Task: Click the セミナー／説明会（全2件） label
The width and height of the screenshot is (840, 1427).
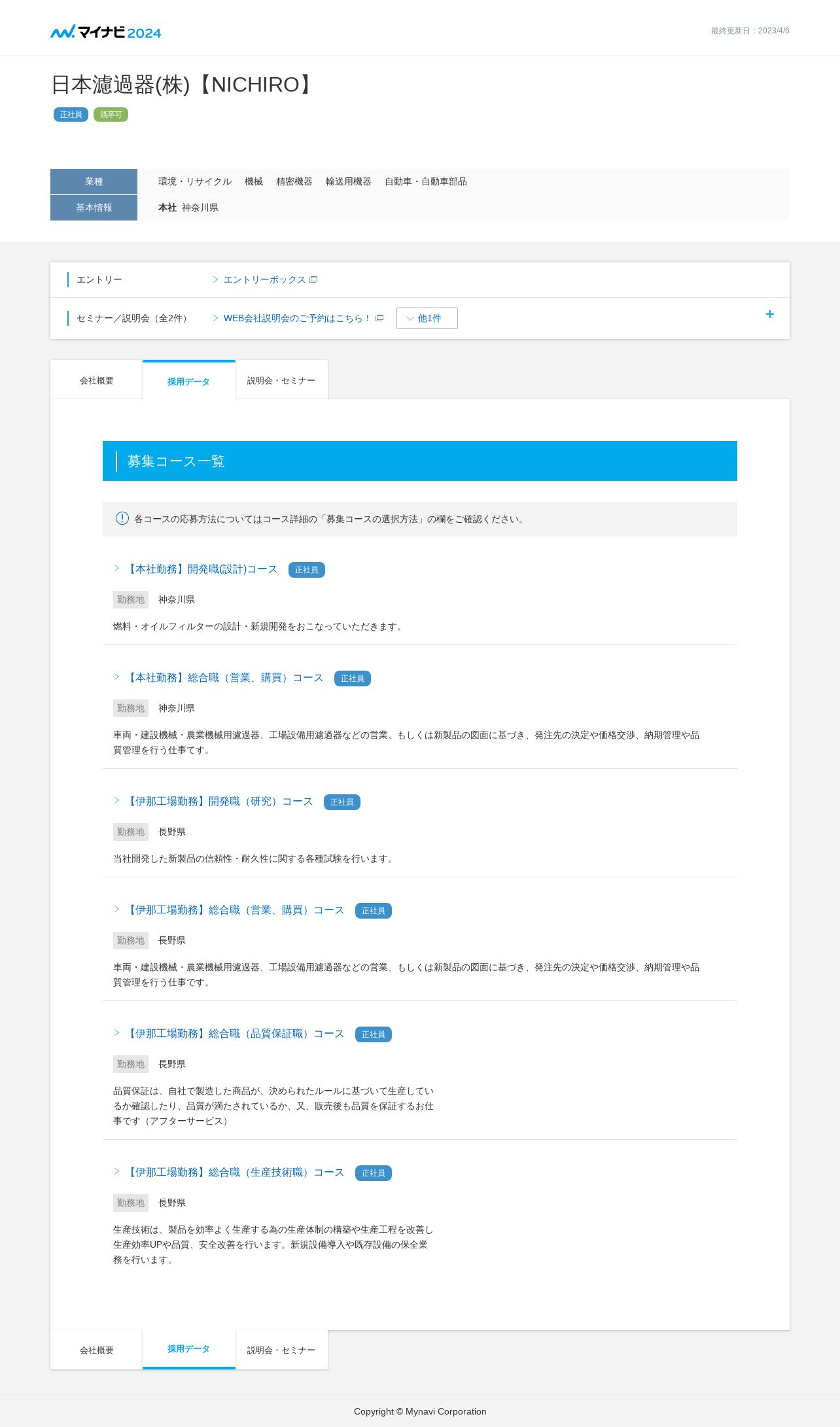Action: (x=134, y=318)
